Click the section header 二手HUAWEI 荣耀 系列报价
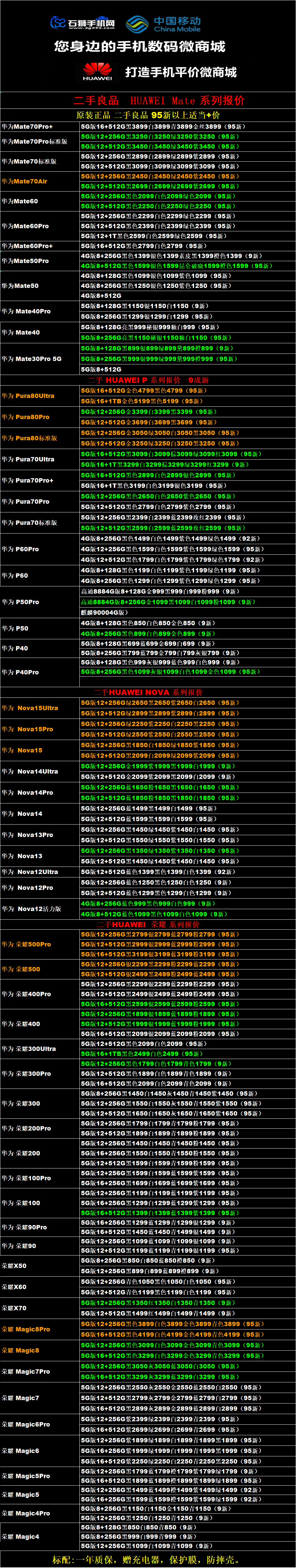Screen dimensions: 296x1568 point(148,924)
